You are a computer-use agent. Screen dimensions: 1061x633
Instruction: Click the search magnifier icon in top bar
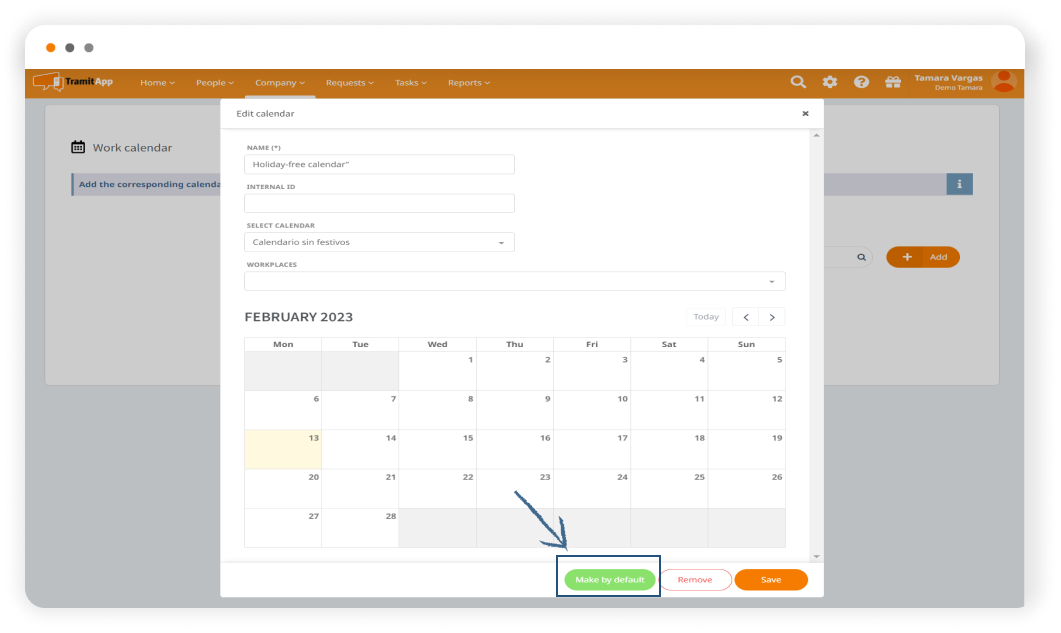point(797,82)
